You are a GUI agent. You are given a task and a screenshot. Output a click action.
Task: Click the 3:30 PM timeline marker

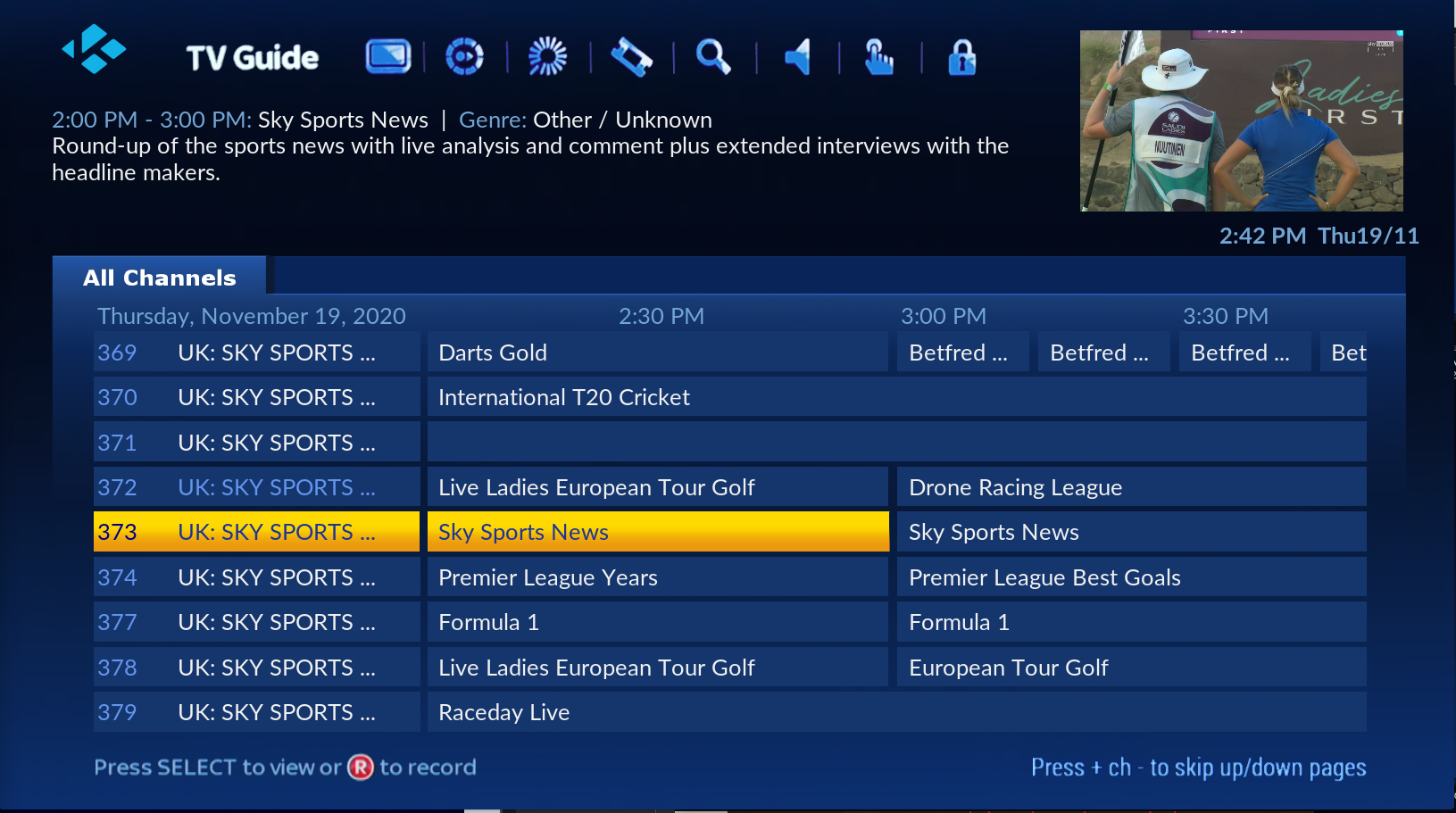pyautogui.click(x=1226, y=316)
